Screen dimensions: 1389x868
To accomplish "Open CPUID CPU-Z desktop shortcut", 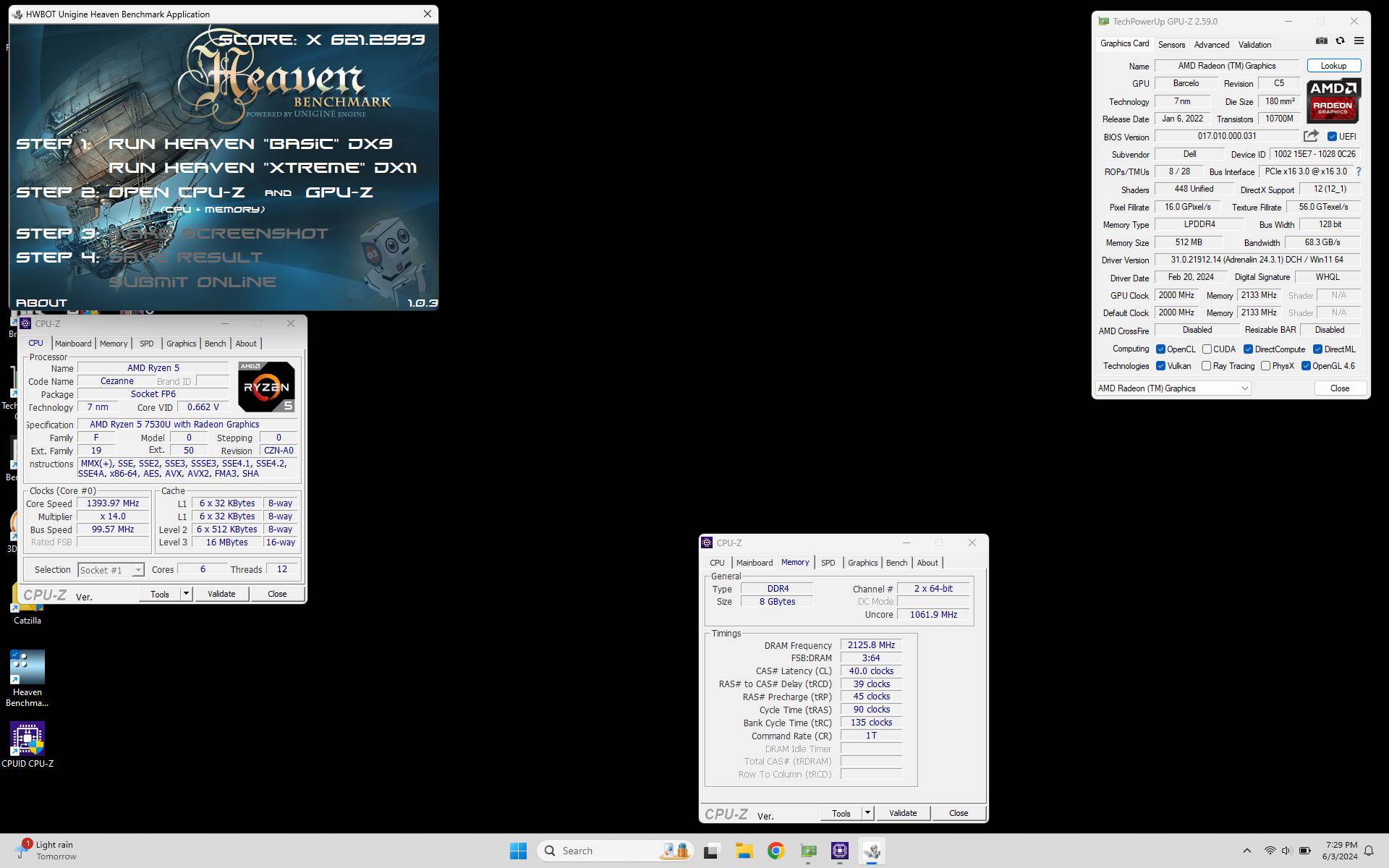I will tap(27, 744).
